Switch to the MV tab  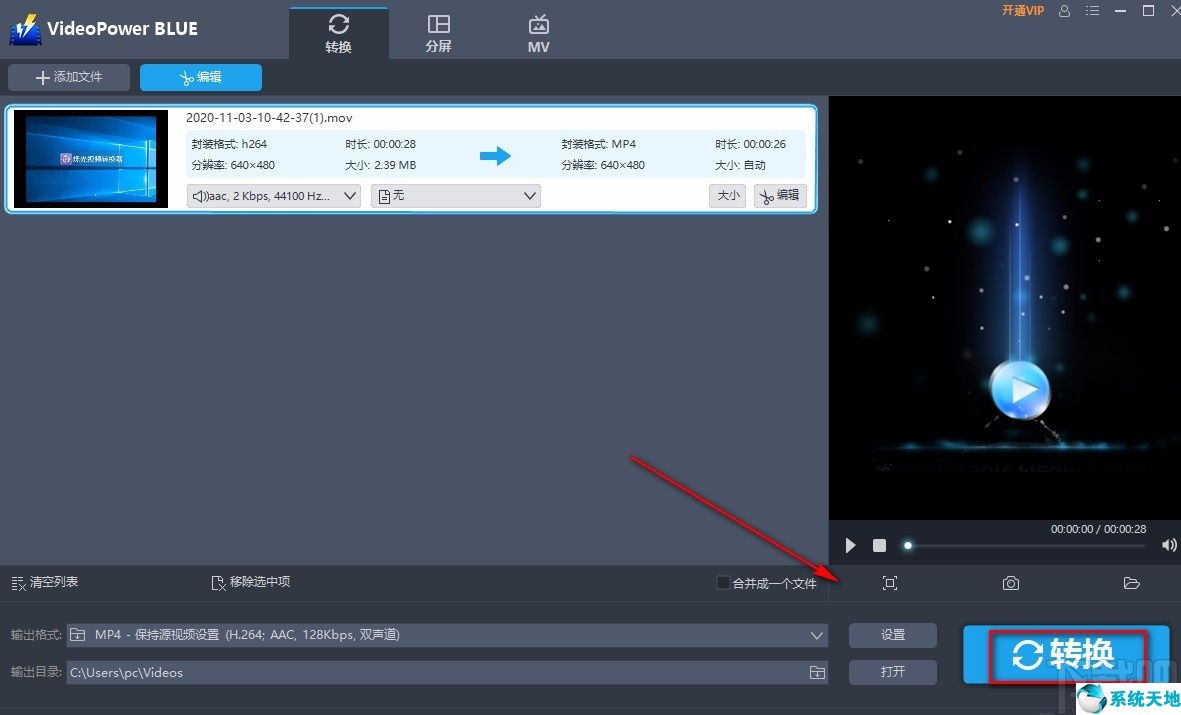pos(538,31)
